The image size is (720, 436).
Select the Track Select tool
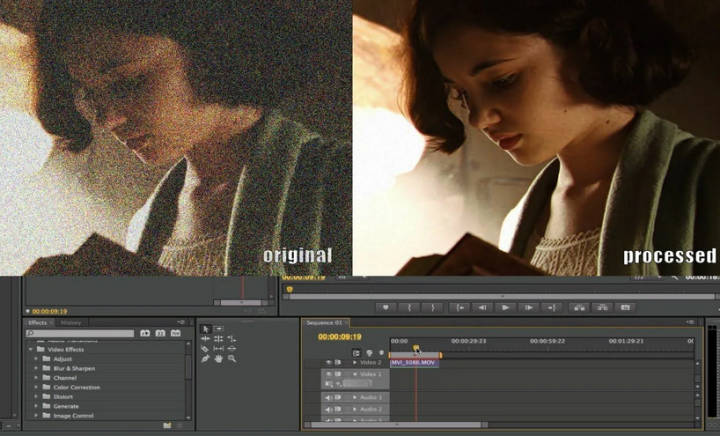tap(219, 329)
